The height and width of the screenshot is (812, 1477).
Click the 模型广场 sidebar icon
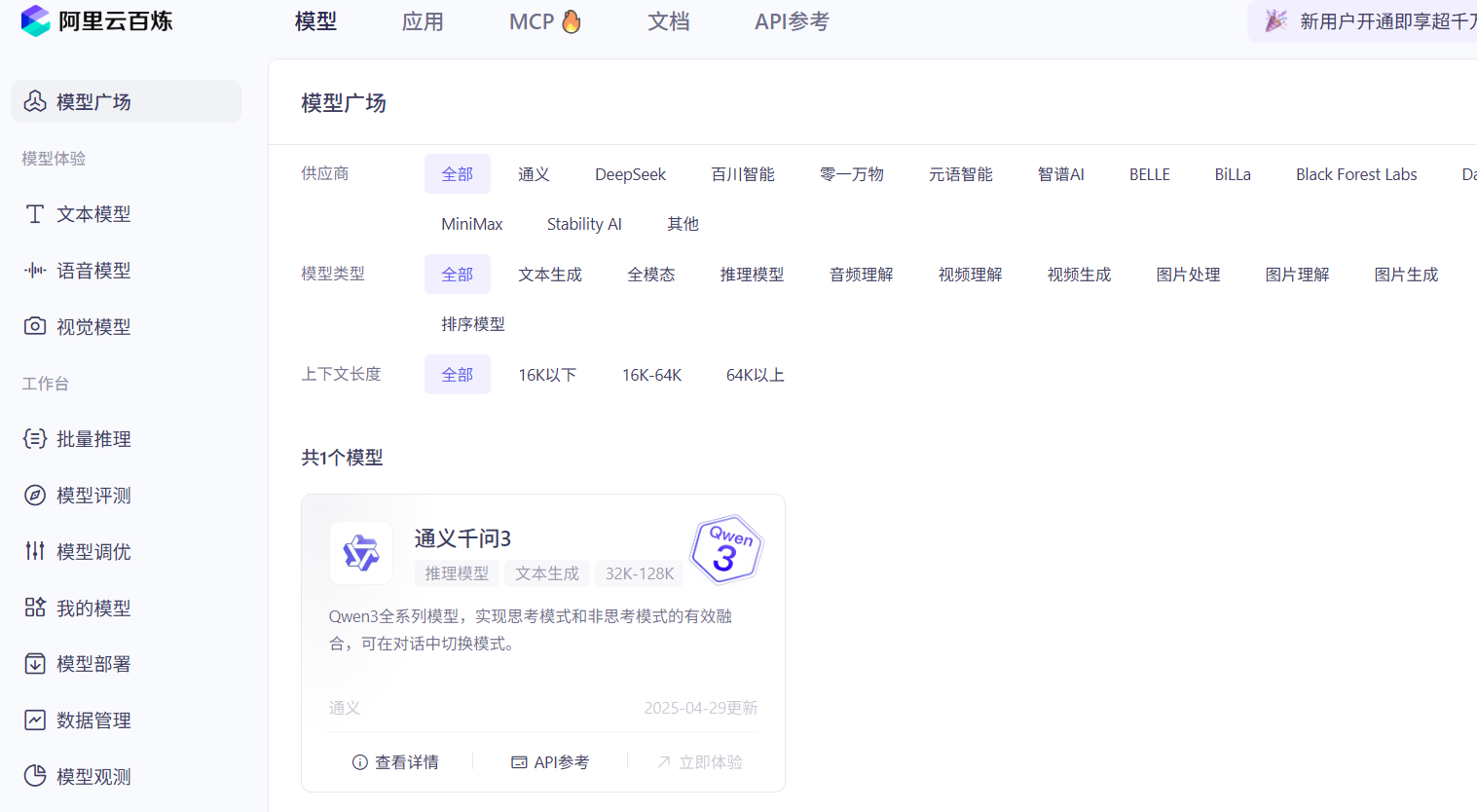35,101
